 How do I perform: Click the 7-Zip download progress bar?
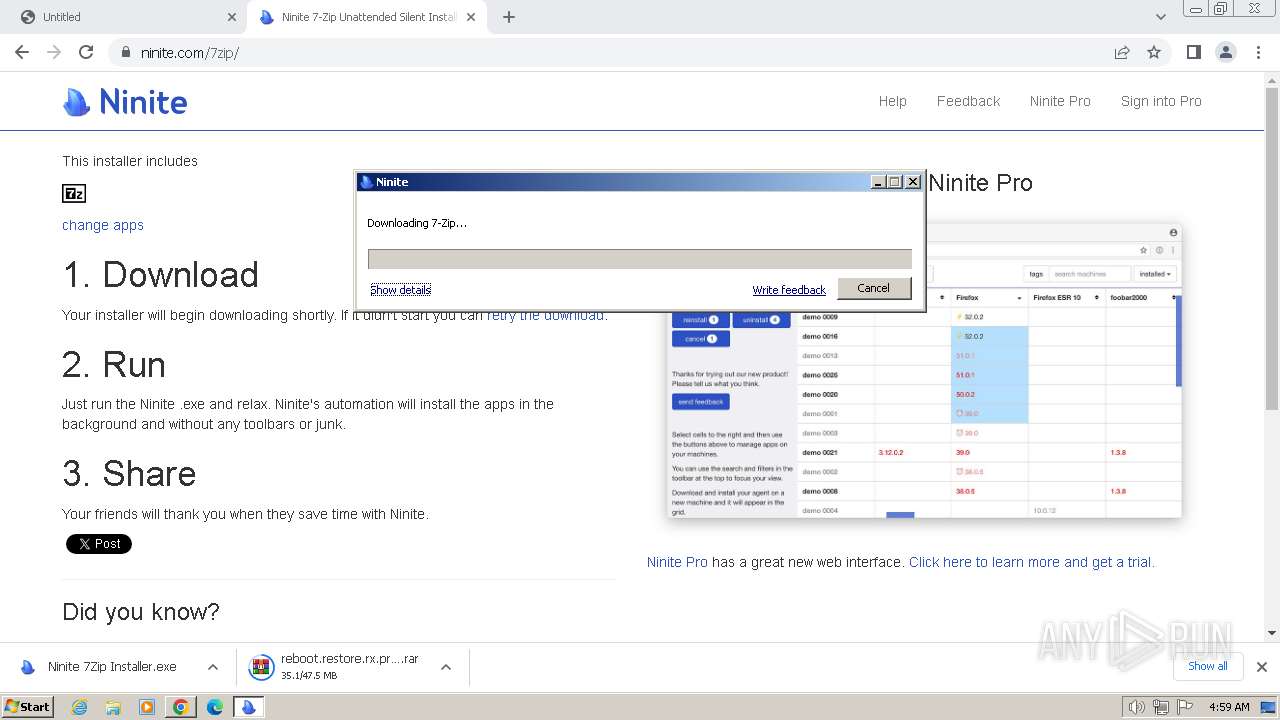point(640,259)
